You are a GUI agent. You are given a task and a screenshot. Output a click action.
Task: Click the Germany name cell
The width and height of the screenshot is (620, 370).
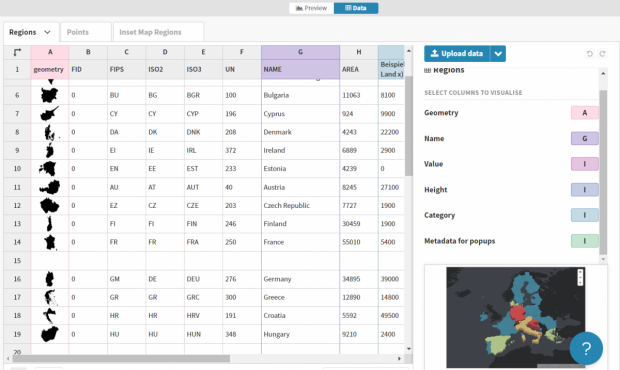[x=301, y=279]
